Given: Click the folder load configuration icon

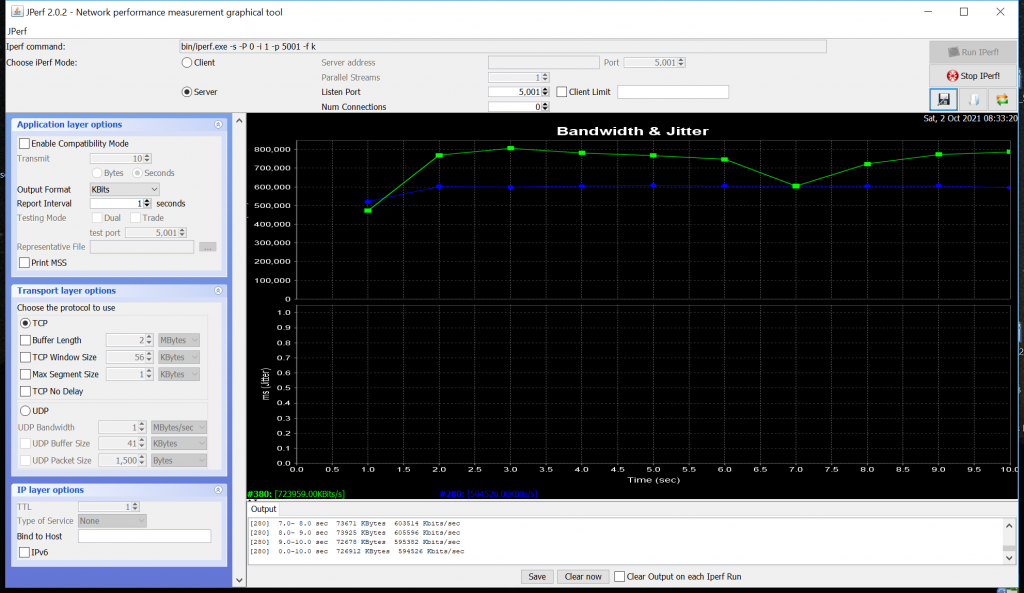Looking at the screenshot, I should pos(973,99).
